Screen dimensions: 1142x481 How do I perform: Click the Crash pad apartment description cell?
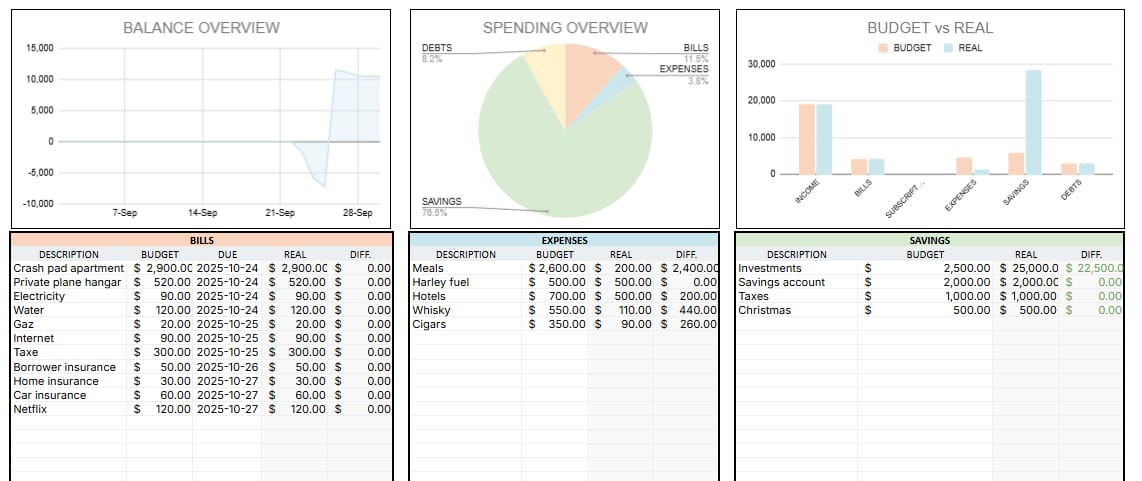(x=68, y=268)
